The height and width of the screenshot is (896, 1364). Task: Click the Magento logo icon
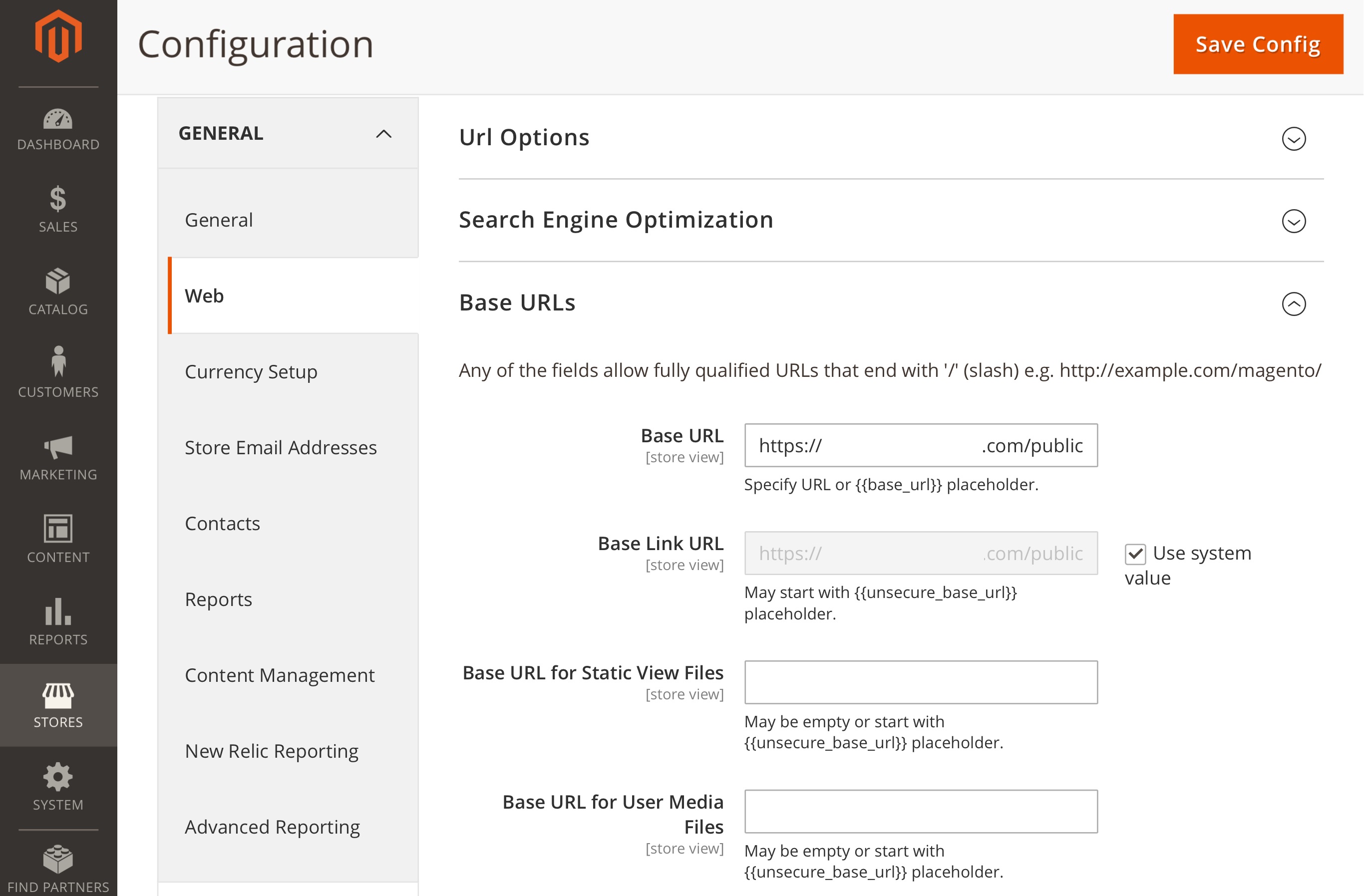click(x=58, y=36)
